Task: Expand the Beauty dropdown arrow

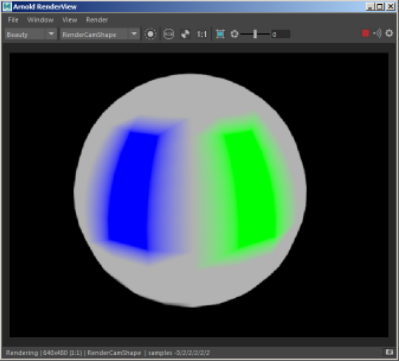Action: (51, 34)
